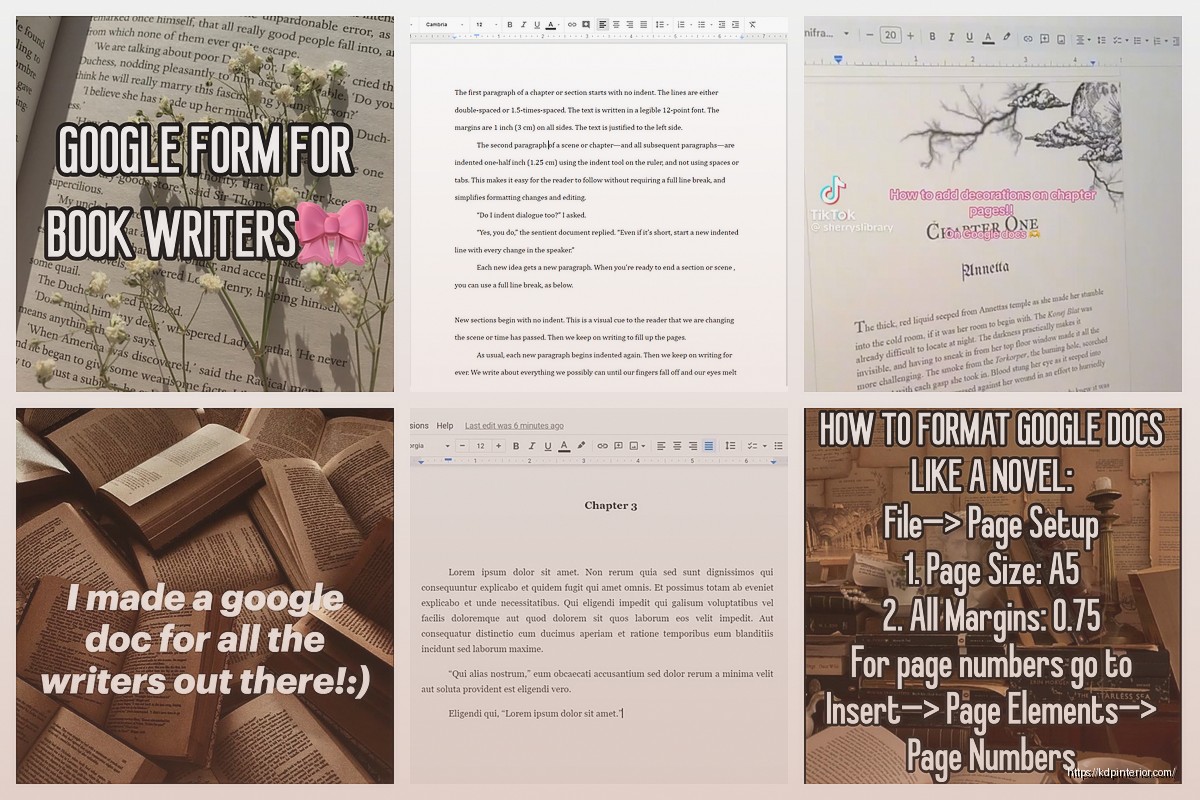The width and height of the screenshot is (1200, 800).
Task: Click the plus icon beside font size 20
Action: pyautogui.click(x=912, y=36)
